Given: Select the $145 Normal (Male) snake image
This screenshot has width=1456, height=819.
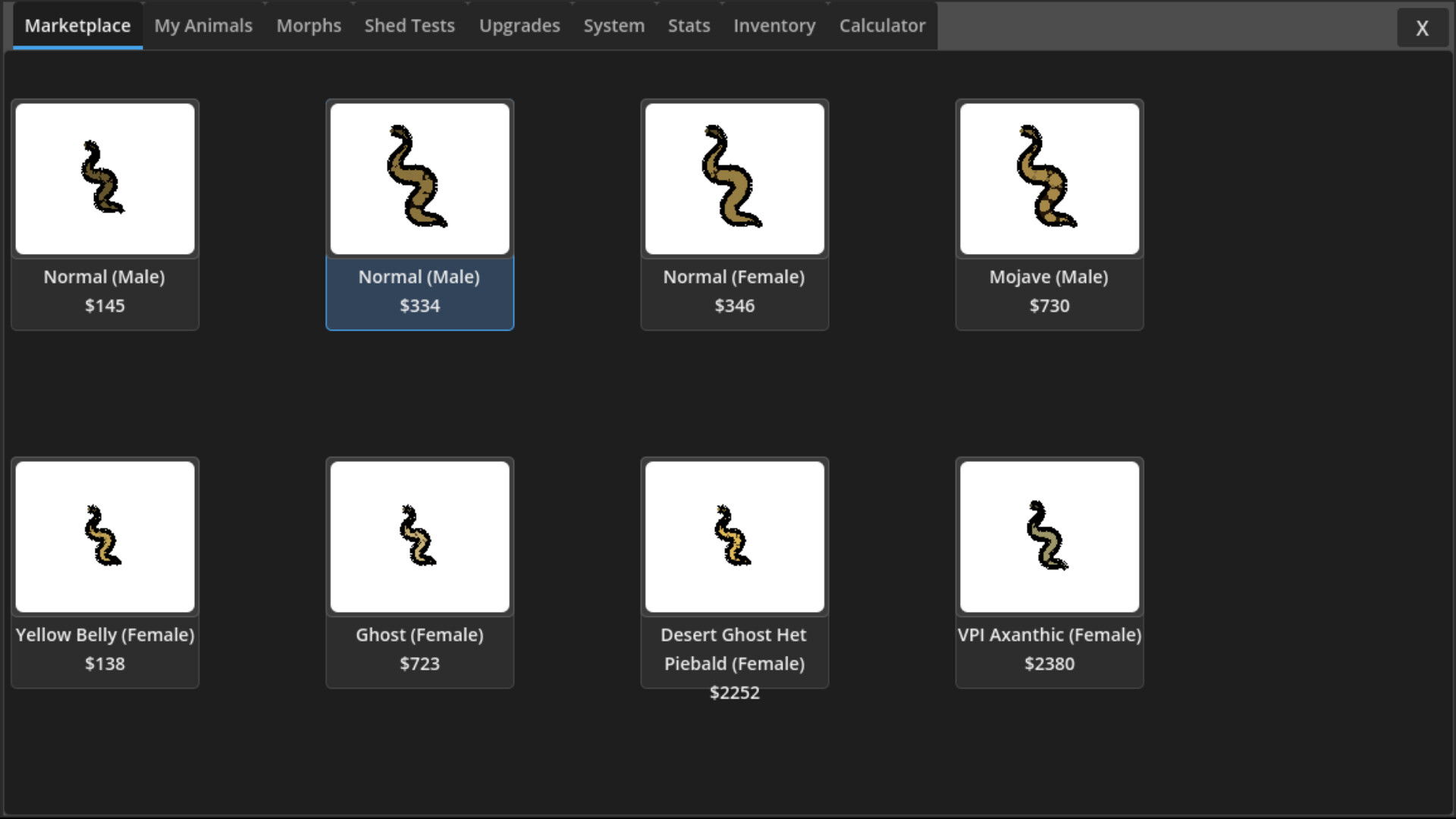Looking at the screenshot, I should point(105,179).
